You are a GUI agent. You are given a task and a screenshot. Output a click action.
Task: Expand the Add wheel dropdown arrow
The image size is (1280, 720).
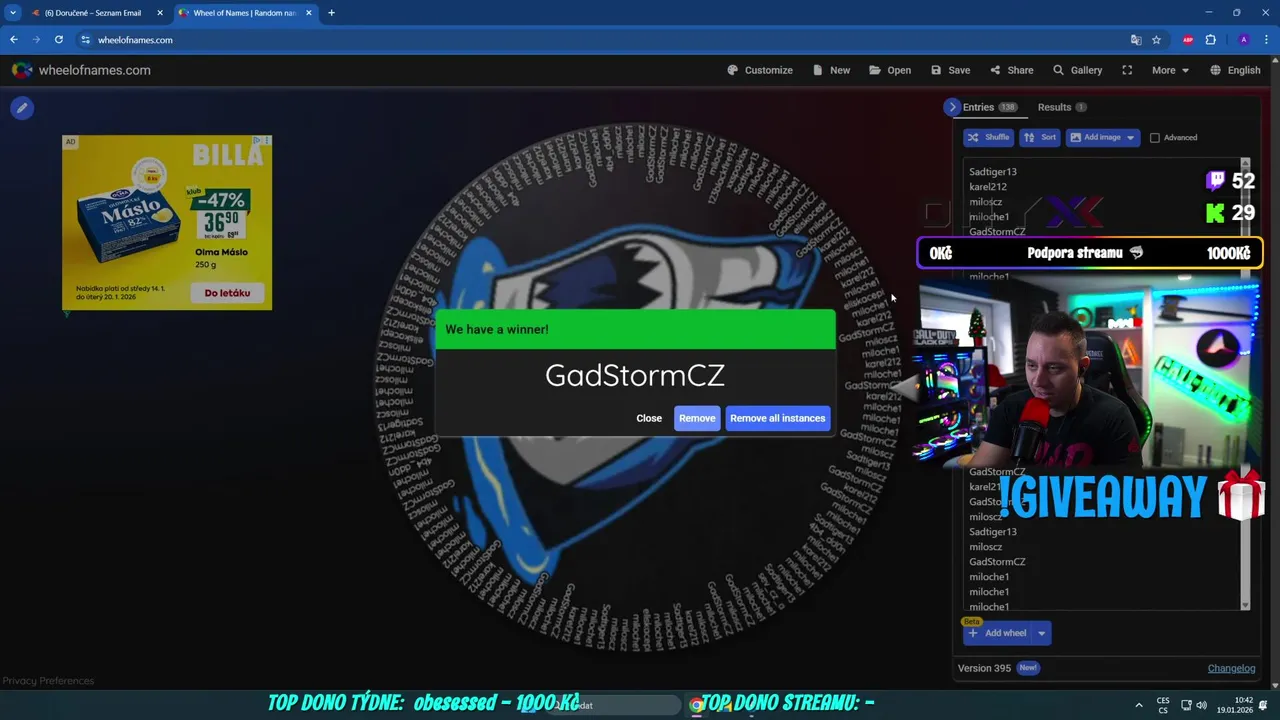tap(1041, 633)
